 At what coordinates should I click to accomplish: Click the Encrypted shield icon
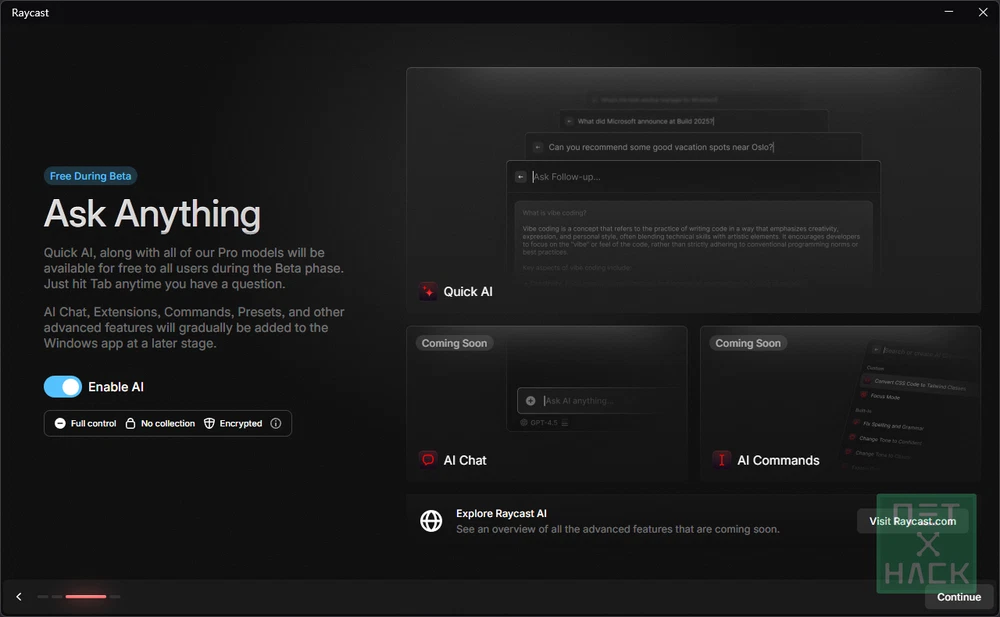(x=209, y=423)
